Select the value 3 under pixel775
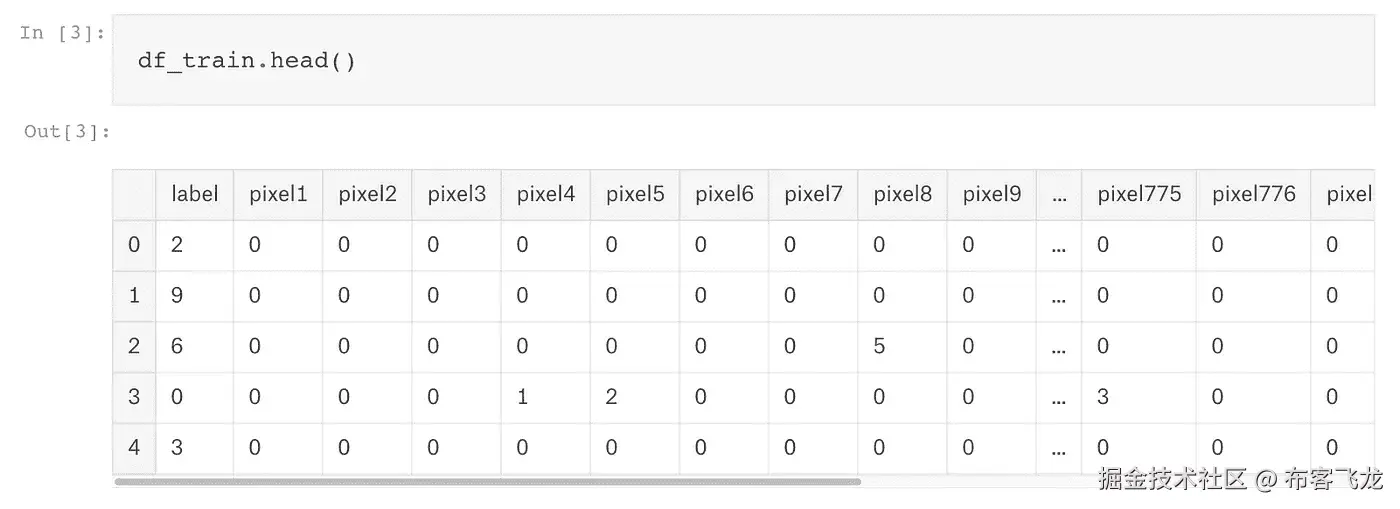This screenshot has height=509, width=1400. 1103,397
